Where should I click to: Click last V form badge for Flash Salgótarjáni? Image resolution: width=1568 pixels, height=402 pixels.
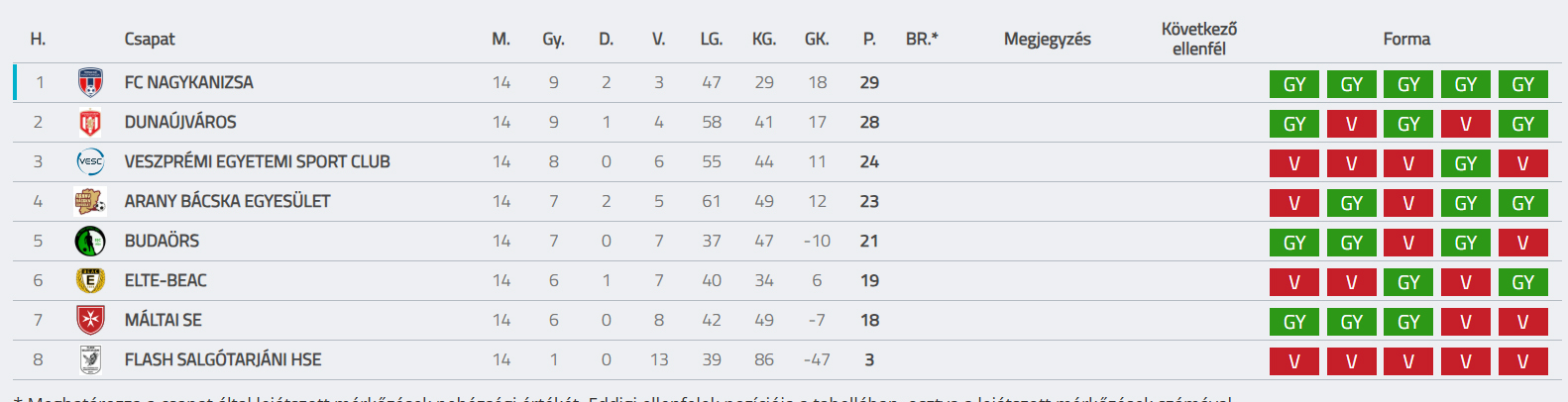tap(1522, 361)
